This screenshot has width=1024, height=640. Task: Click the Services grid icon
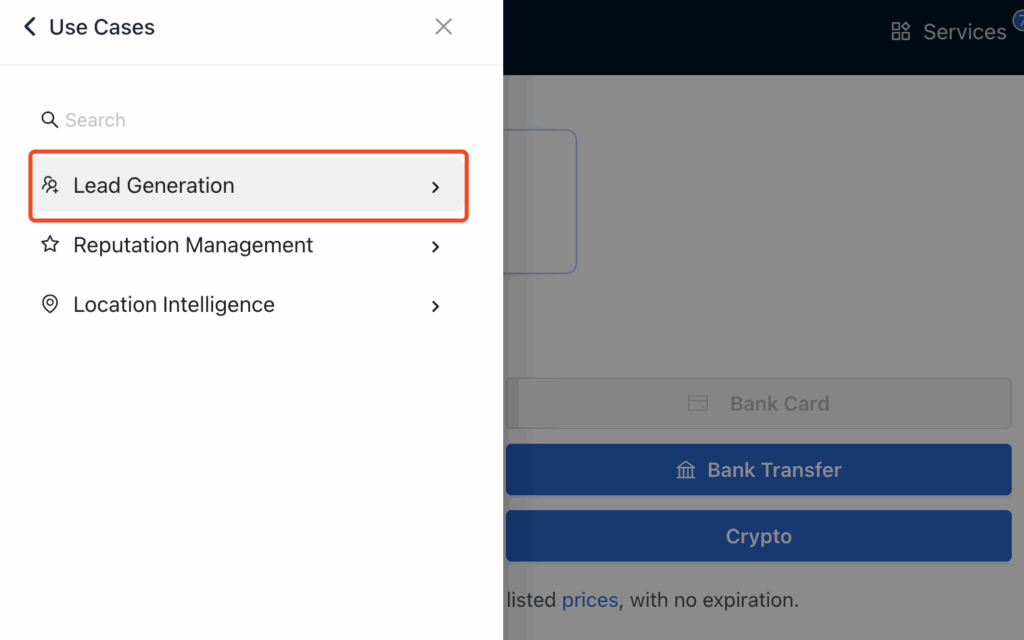tap(901, 32)
